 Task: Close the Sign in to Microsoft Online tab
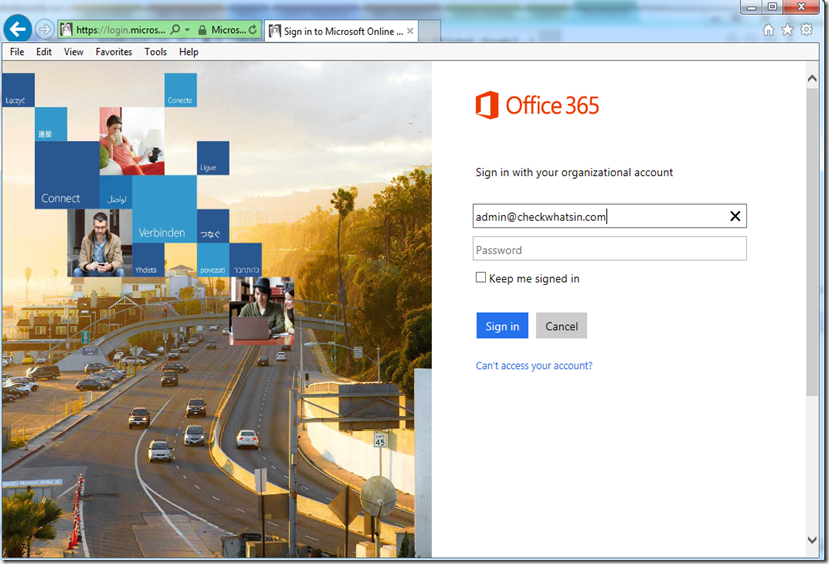click(410, 31)
